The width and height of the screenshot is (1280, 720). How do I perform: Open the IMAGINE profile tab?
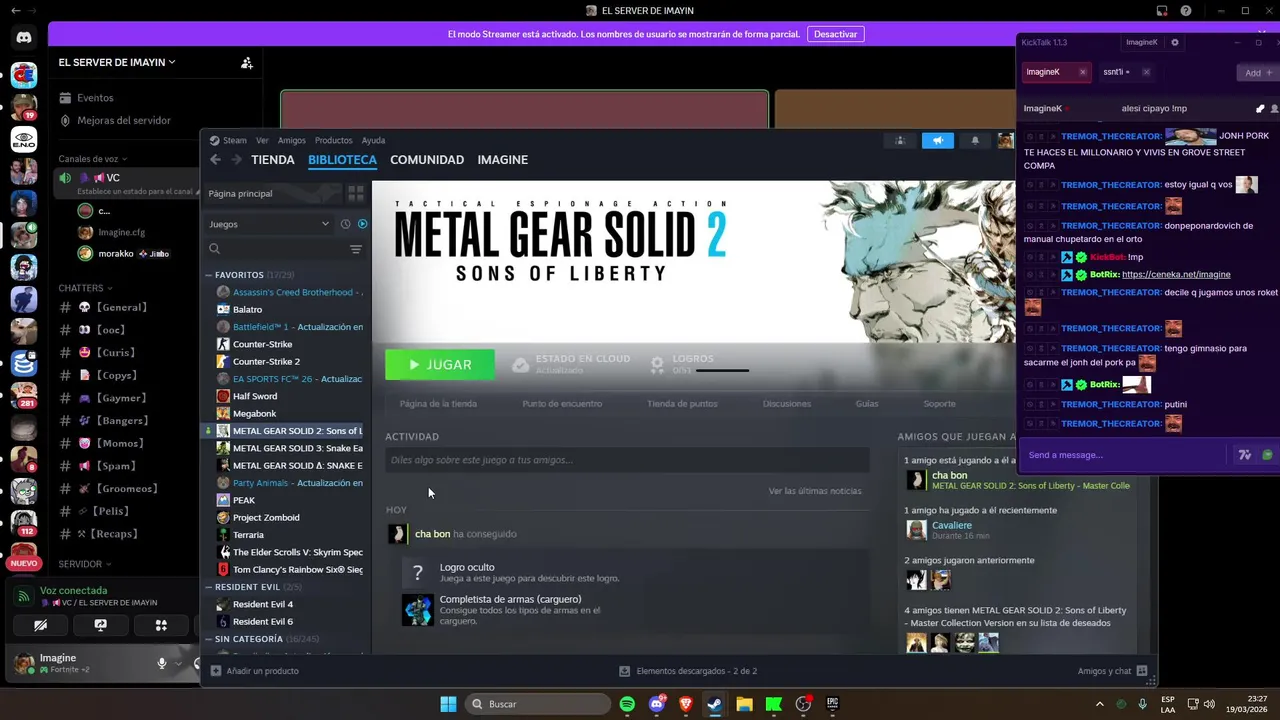tap(503, 160)
